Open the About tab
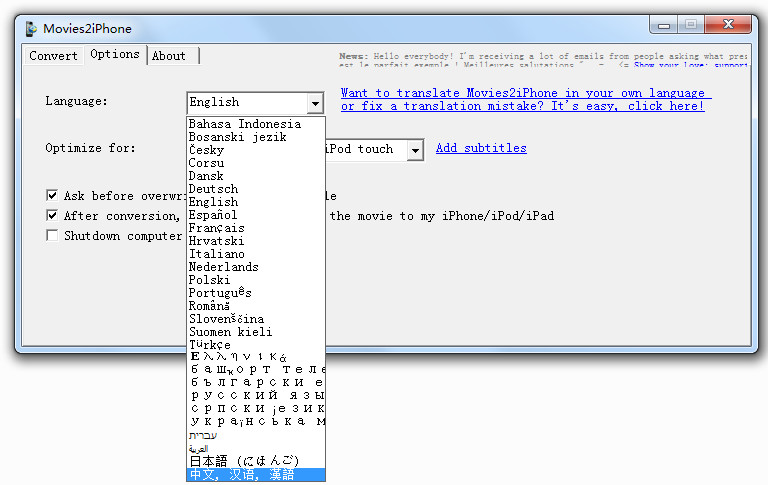 169,56
